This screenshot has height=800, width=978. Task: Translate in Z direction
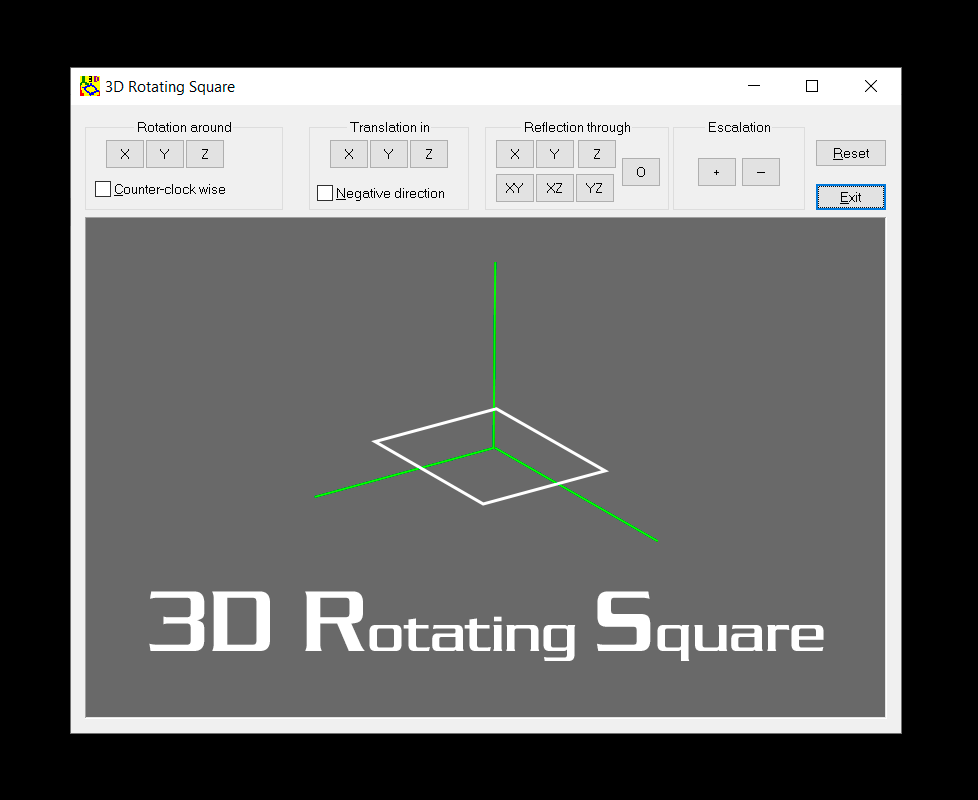click(x=428, y=154)
